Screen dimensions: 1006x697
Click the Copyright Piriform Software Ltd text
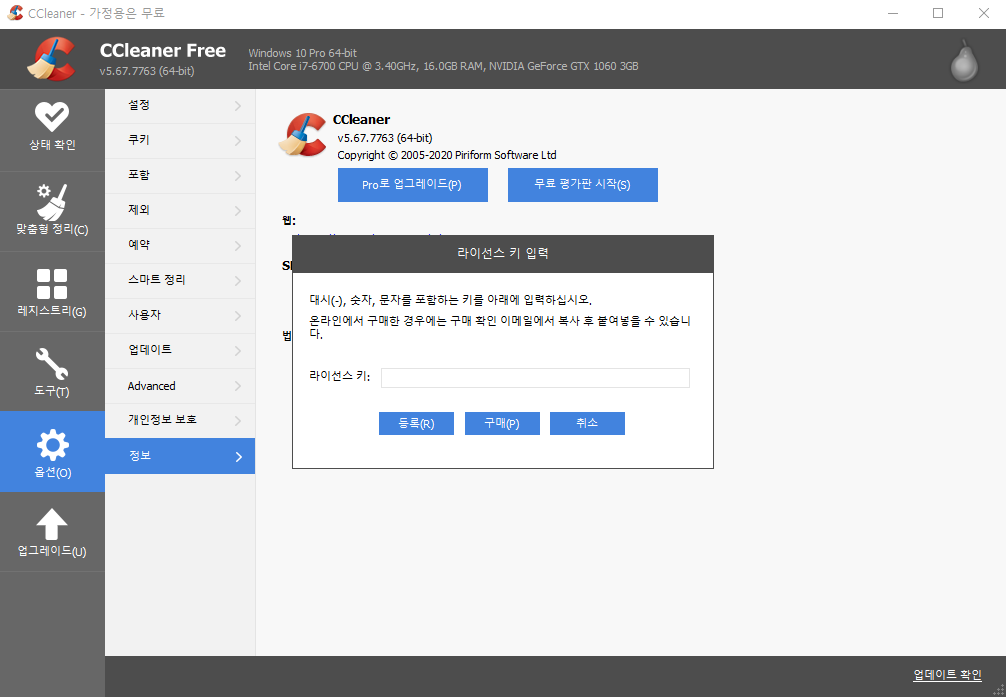(x=447, y=155)
